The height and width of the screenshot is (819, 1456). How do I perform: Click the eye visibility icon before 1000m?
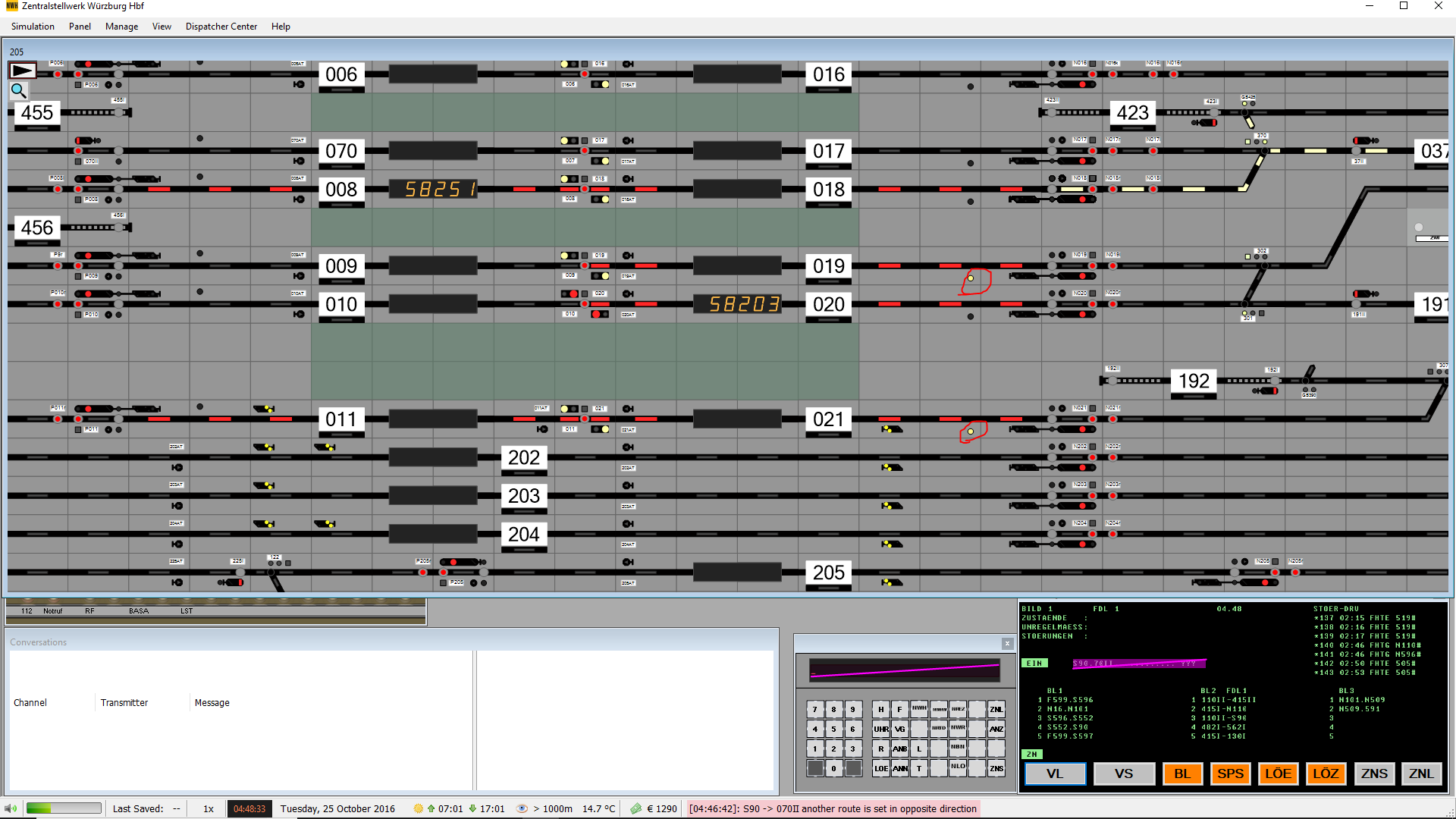522,808
